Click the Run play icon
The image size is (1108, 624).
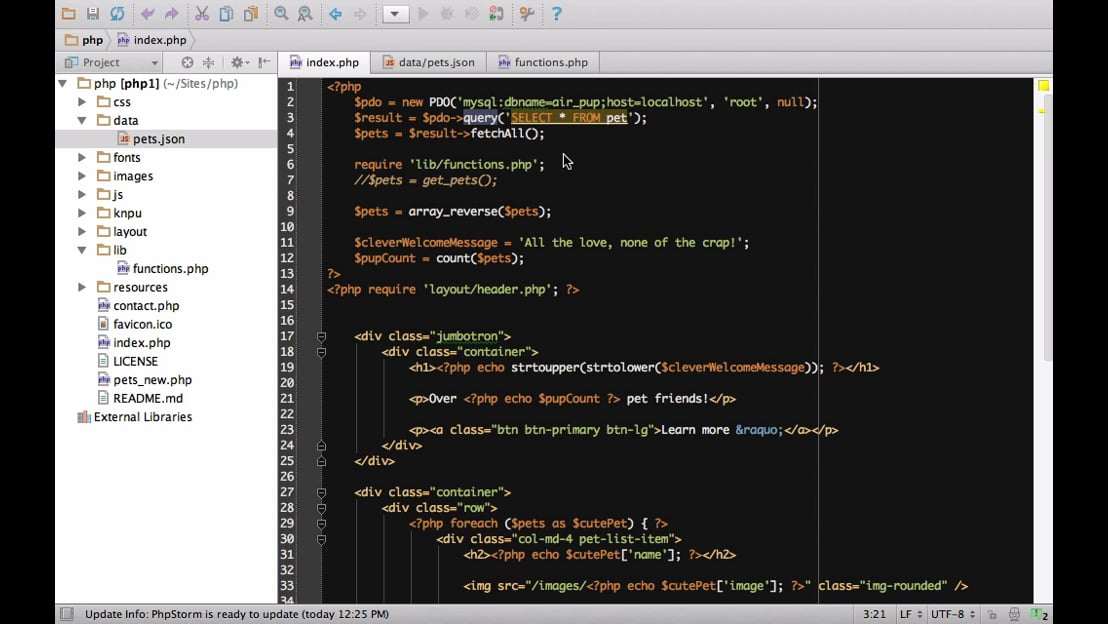pos(423,13)
